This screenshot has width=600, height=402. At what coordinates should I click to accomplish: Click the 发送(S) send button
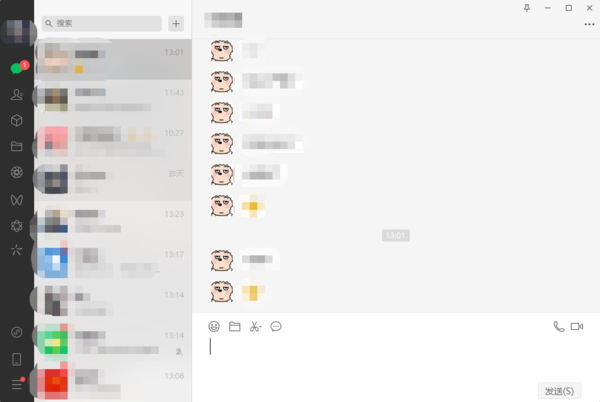(x=559, y=391)
